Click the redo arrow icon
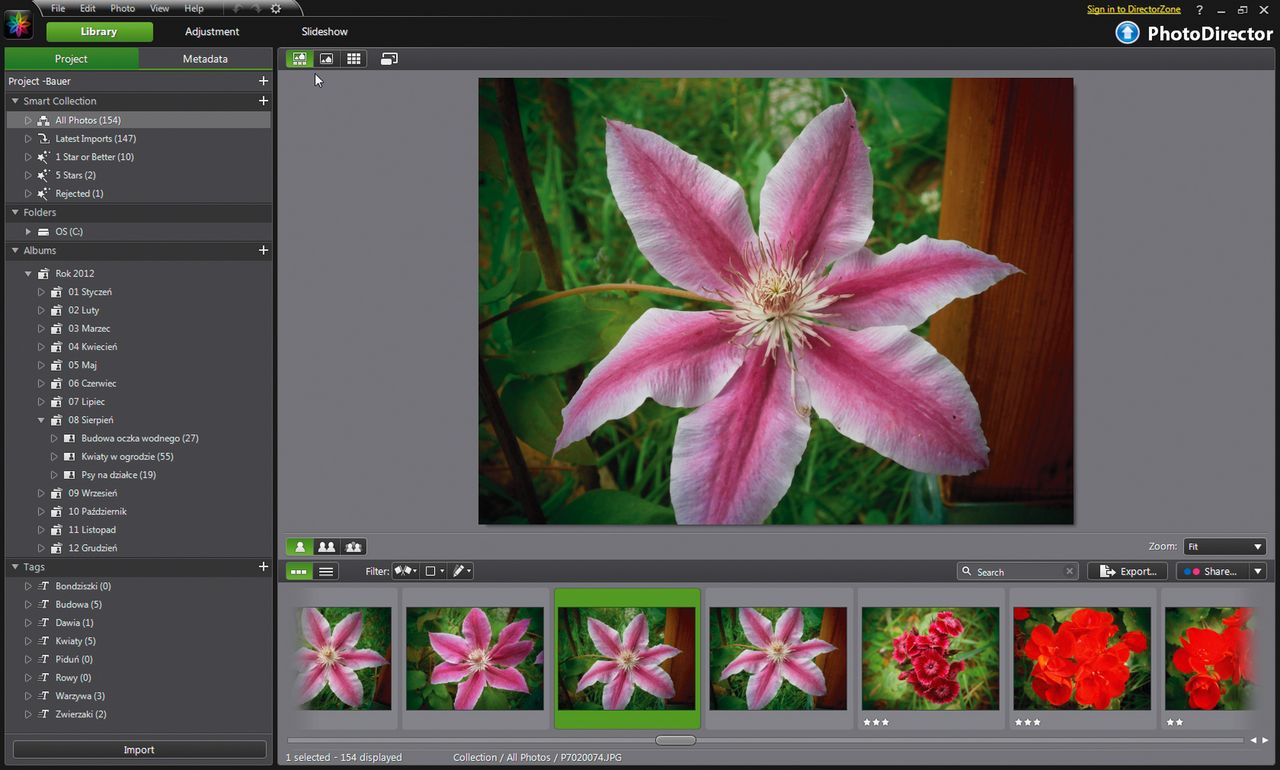1280x770 pixels. [256, 9]
